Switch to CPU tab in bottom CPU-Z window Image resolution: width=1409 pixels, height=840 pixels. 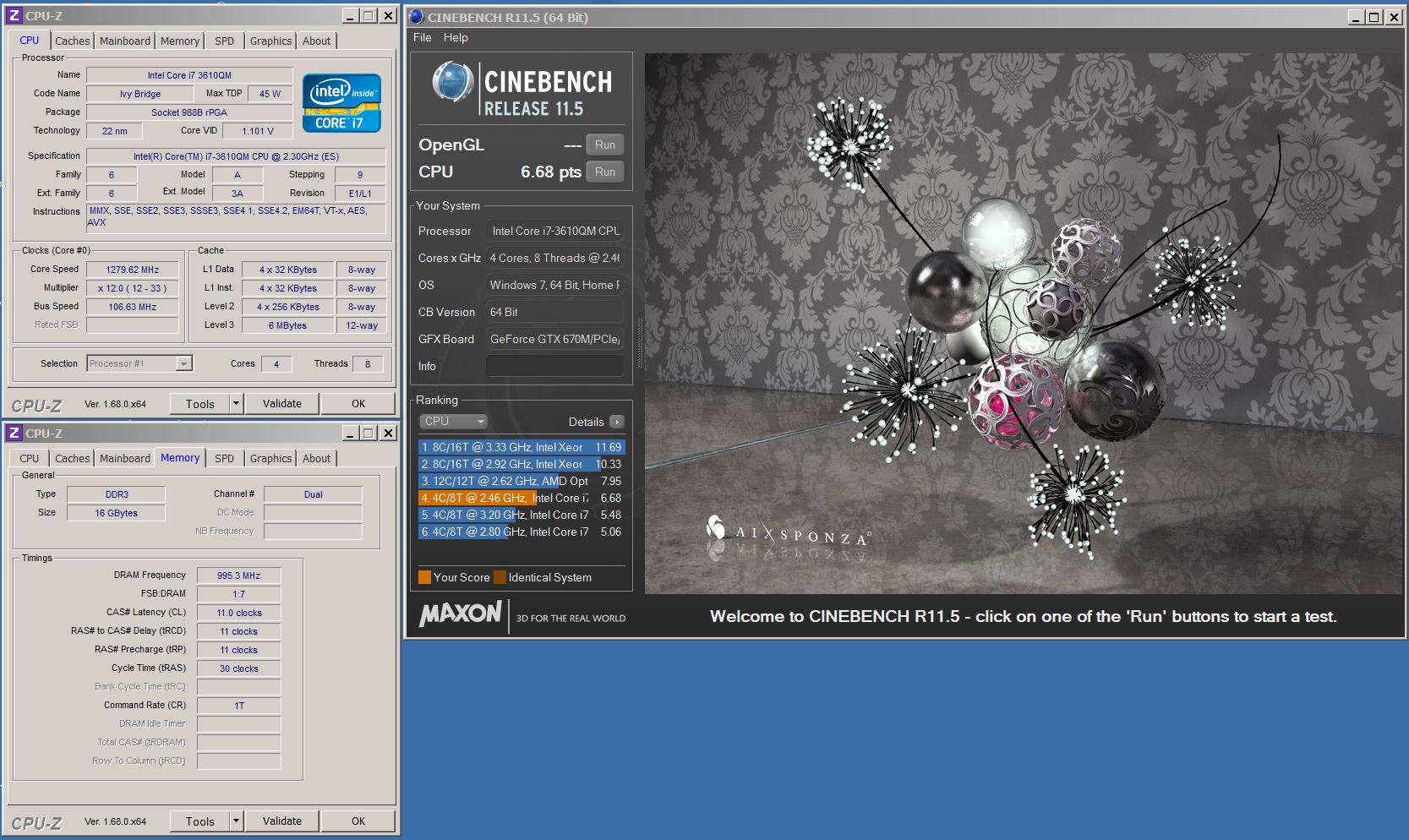click(x=30, y=458)
